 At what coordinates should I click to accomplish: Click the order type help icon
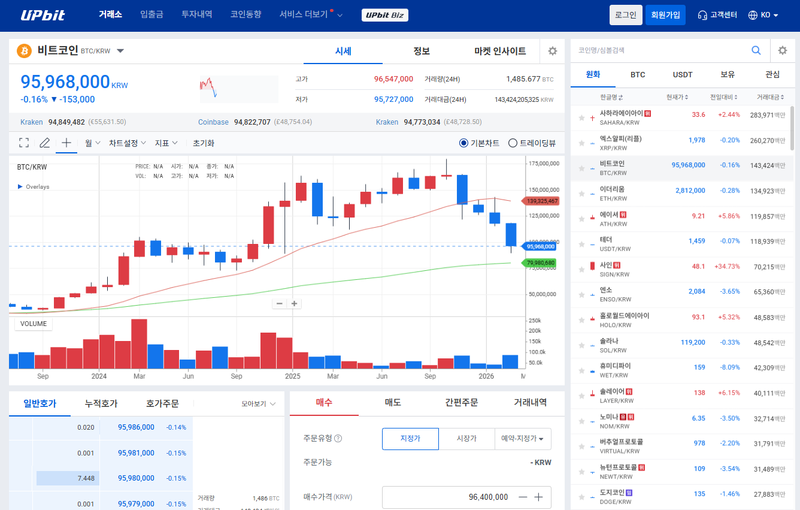tap(338, 438)
